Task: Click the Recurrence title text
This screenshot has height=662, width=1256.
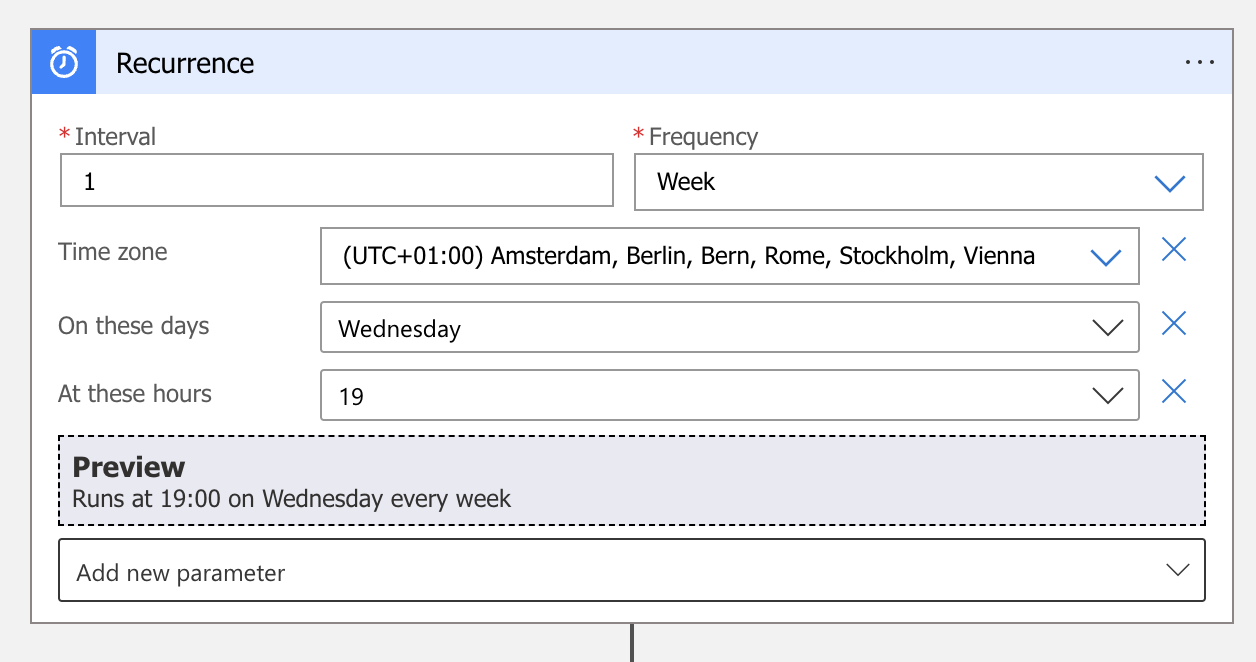Action: point(185,64)
